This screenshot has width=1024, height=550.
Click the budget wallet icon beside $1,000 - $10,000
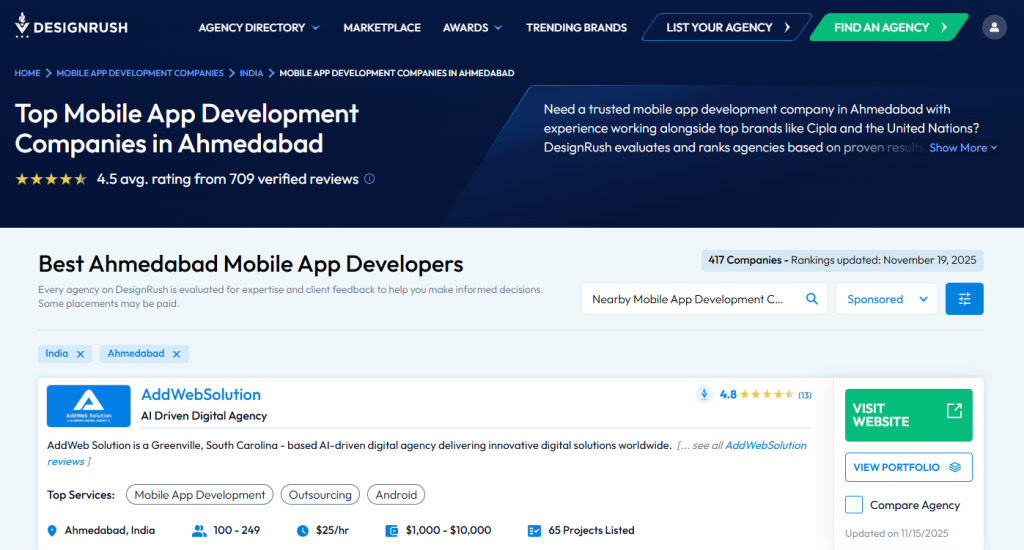tap(392, 530)
